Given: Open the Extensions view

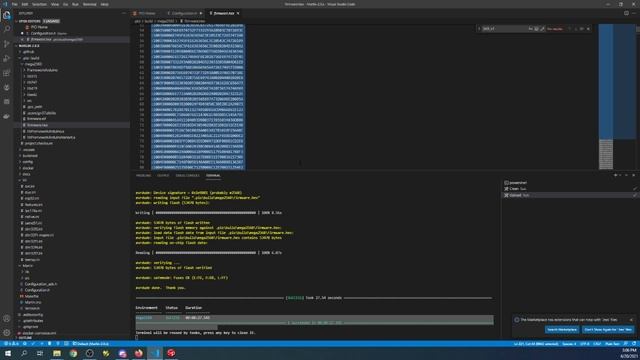Looking at the screenshot, I should (x=7, y=73).
